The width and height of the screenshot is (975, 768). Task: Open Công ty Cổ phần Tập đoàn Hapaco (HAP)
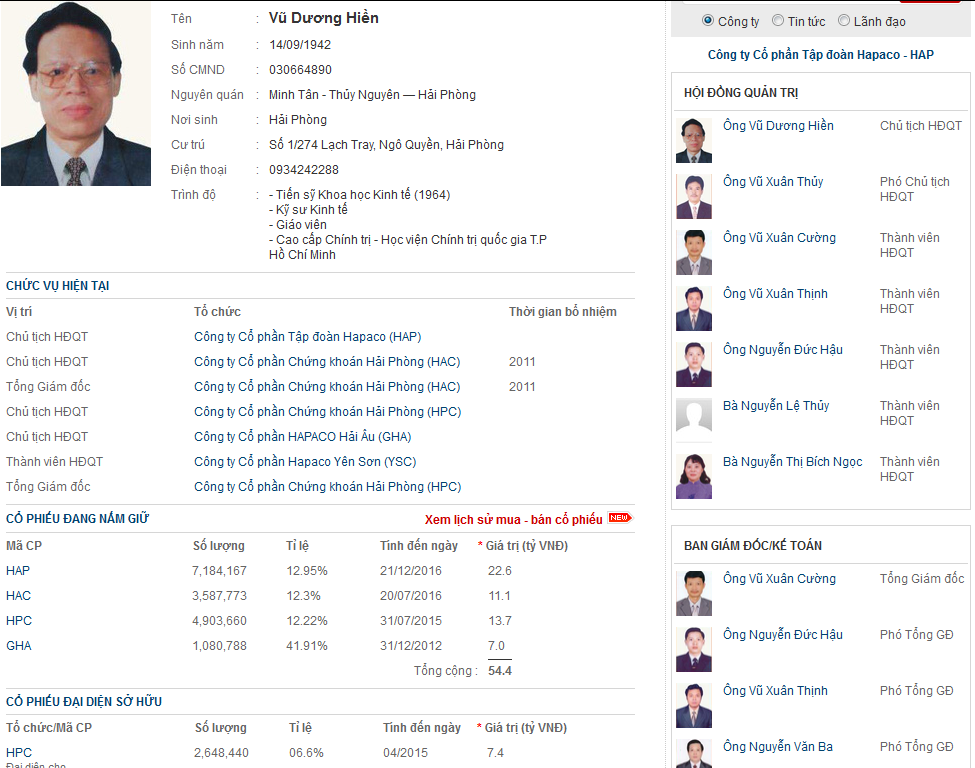pyautogui.click(x=308, y=336)
